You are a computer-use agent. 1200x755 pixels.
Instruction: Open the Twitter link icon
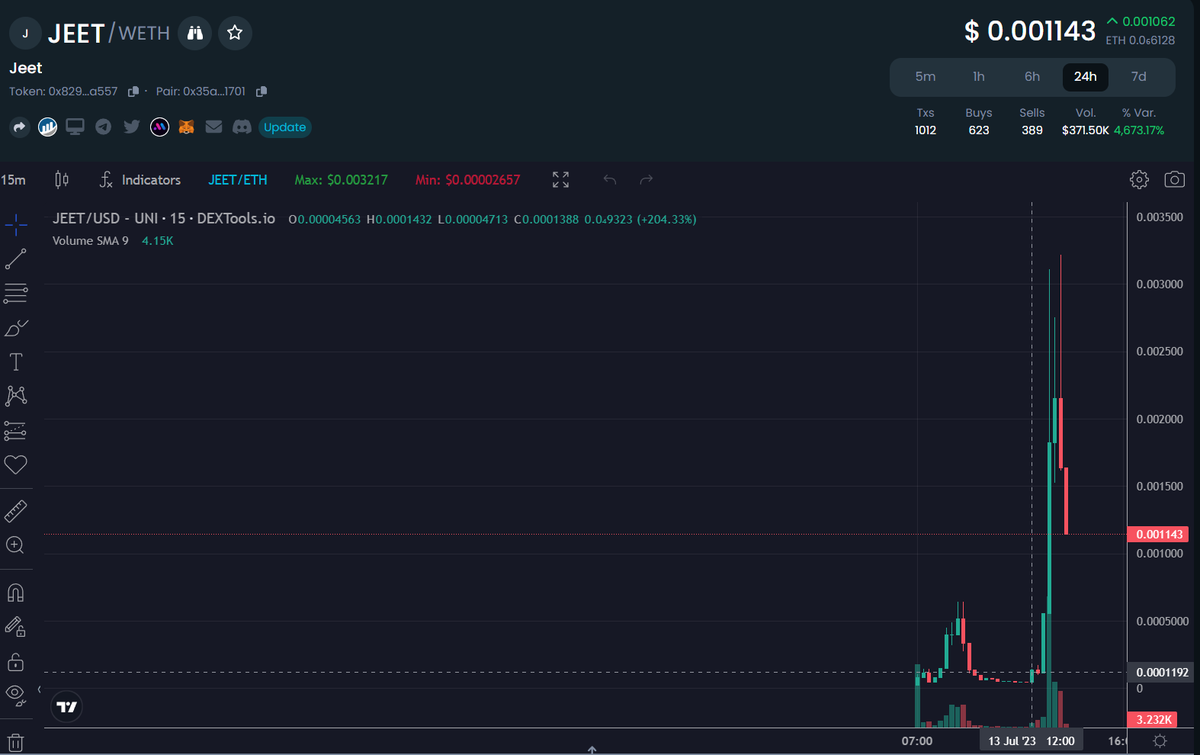131,127
